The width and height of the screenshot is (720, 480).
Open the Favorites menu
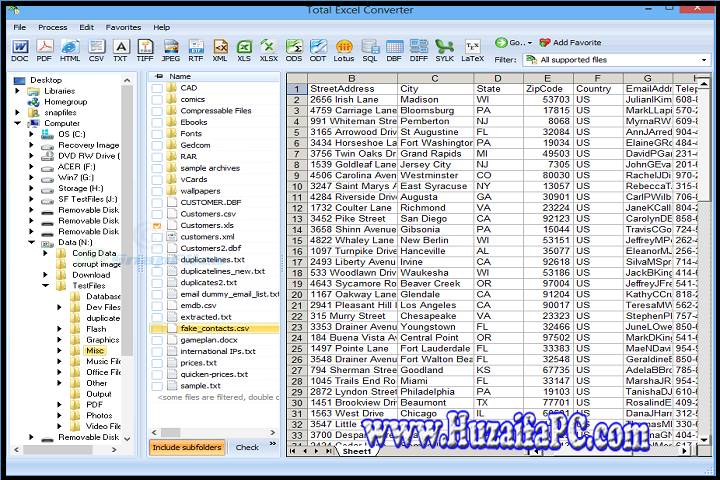click(123, 28)
